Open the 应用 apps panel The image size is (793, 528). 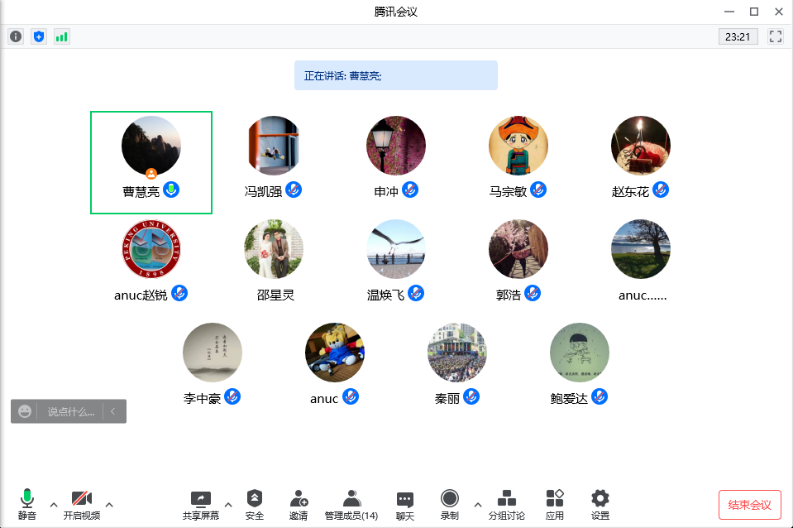pos(554,504)
